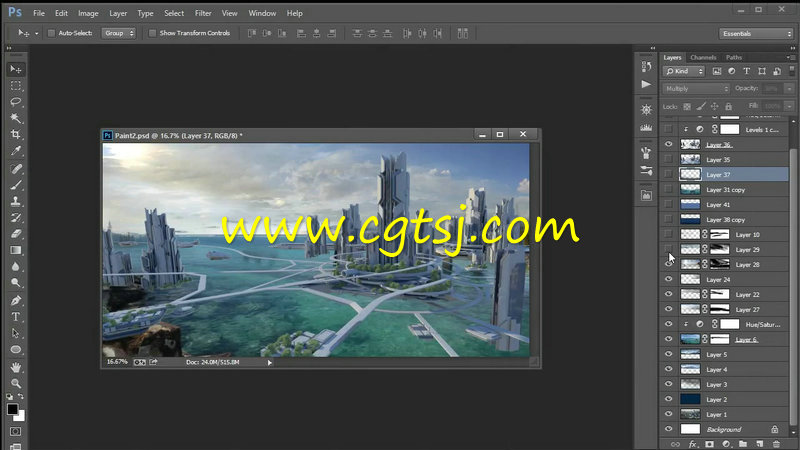Select the Eyedropper tool
The height and width of the screenshot is (450, 800).
pos(16,151)
